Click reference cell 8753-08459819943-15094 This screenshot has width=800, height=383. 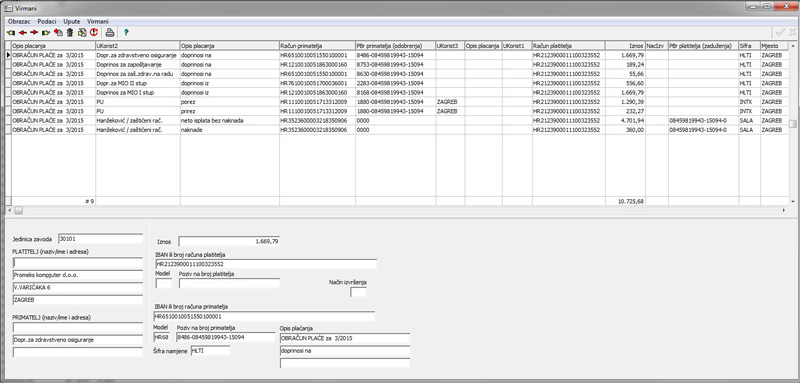pyautogui.click(x=395, y=65)
